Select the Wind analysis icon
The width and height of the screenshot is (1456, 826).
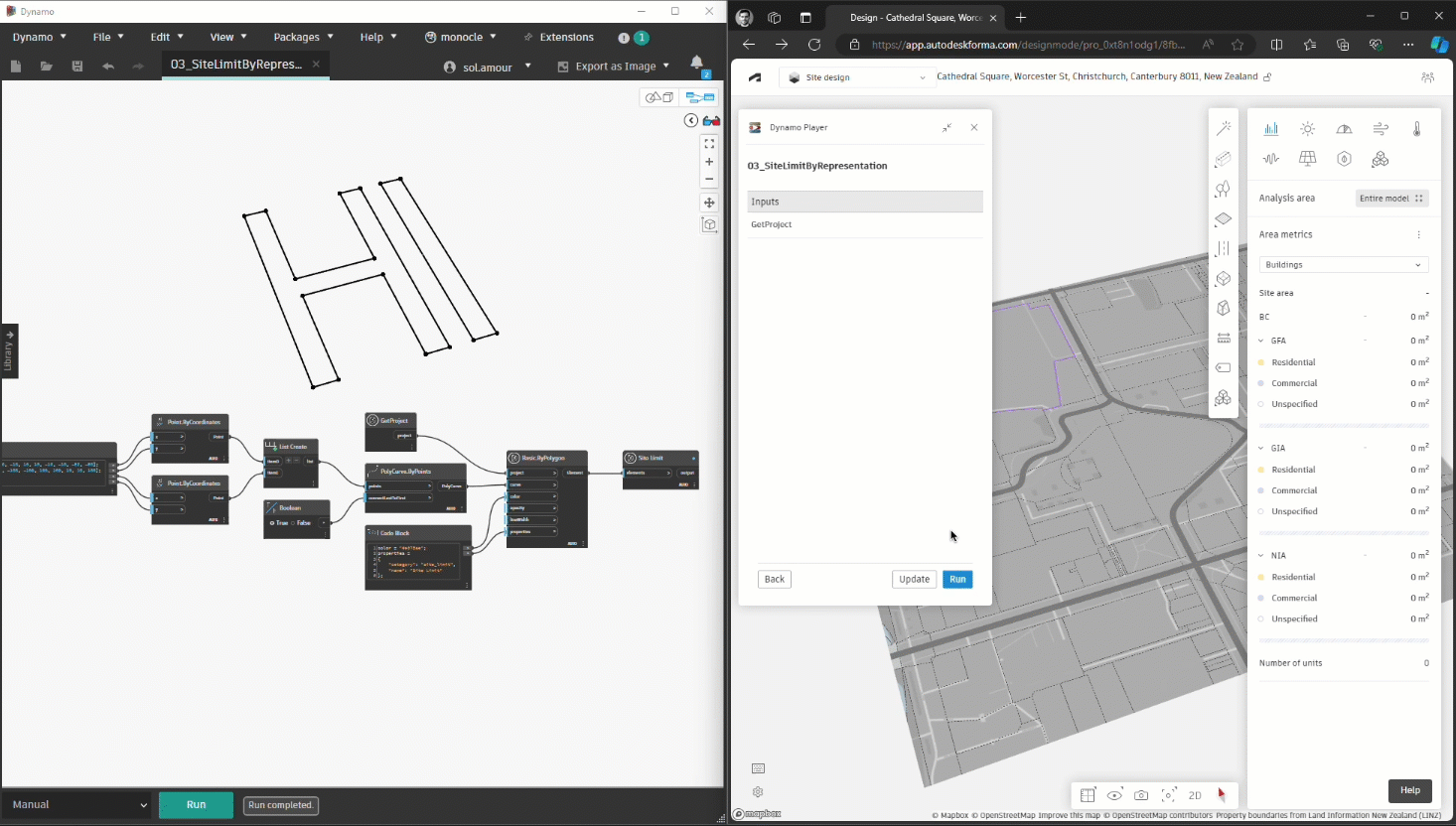tap(1381, 129)
